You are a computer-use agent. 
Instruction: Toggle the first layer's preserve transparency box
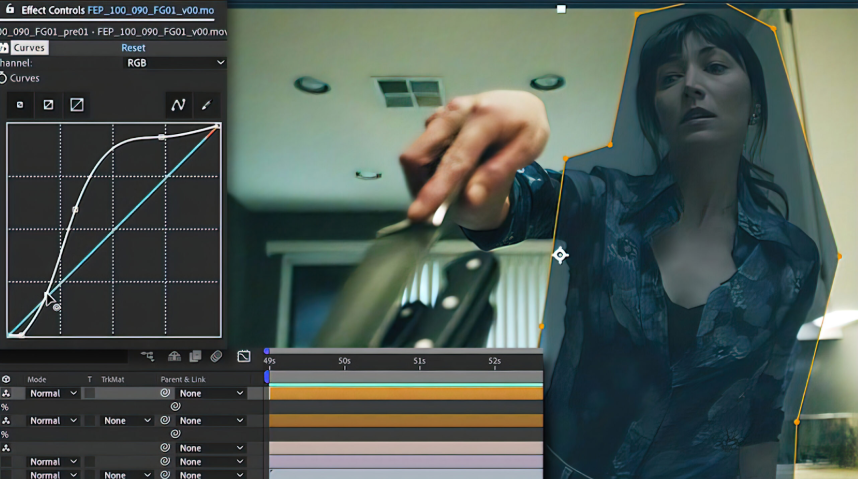coord(89,394)
